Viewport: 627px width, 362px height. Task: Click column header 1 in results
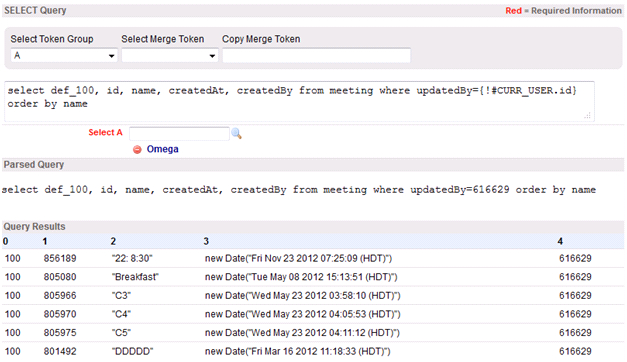45,241
